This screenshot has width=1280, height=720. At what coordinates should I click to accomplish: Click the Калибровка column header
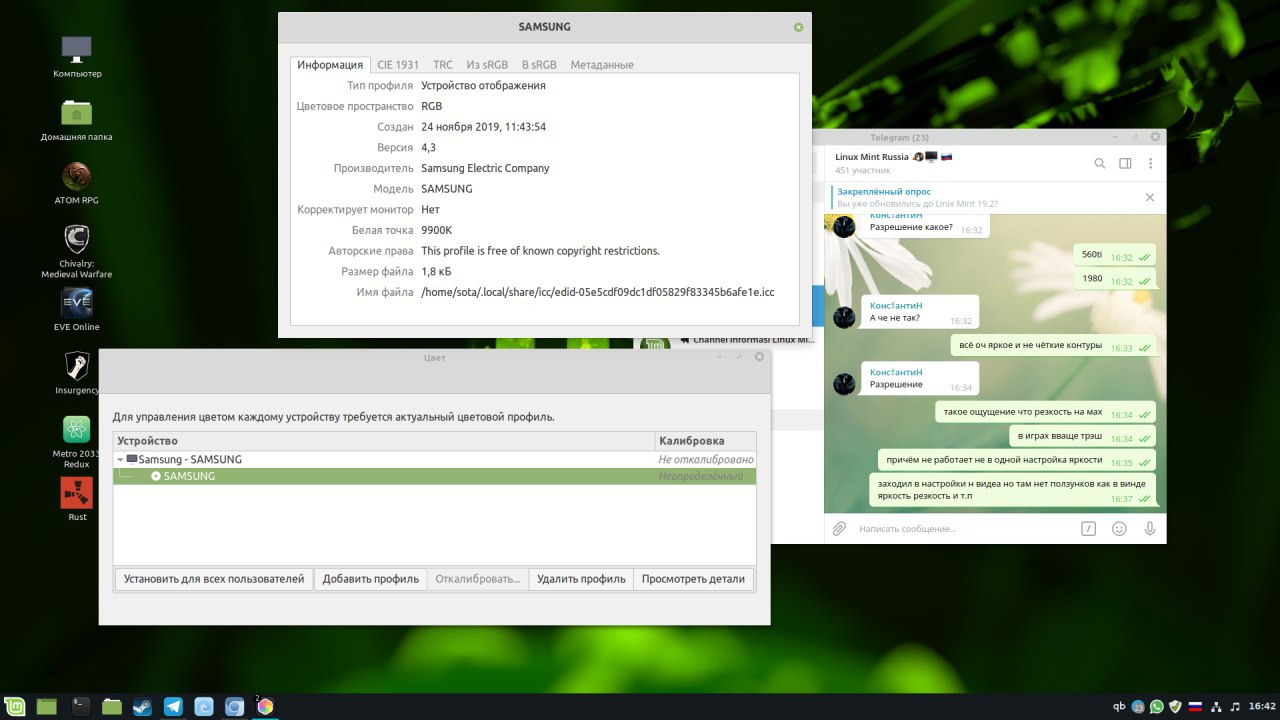tap(705, 441)
